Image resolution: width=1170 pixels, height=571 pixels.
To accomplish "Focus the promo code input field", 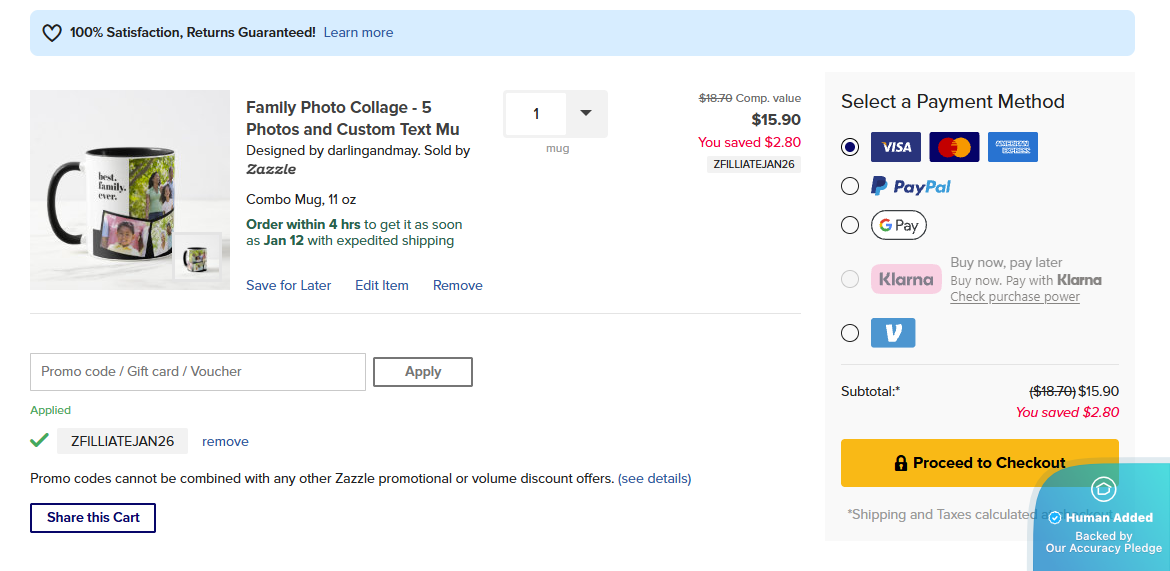I will (x=198, y=372).
